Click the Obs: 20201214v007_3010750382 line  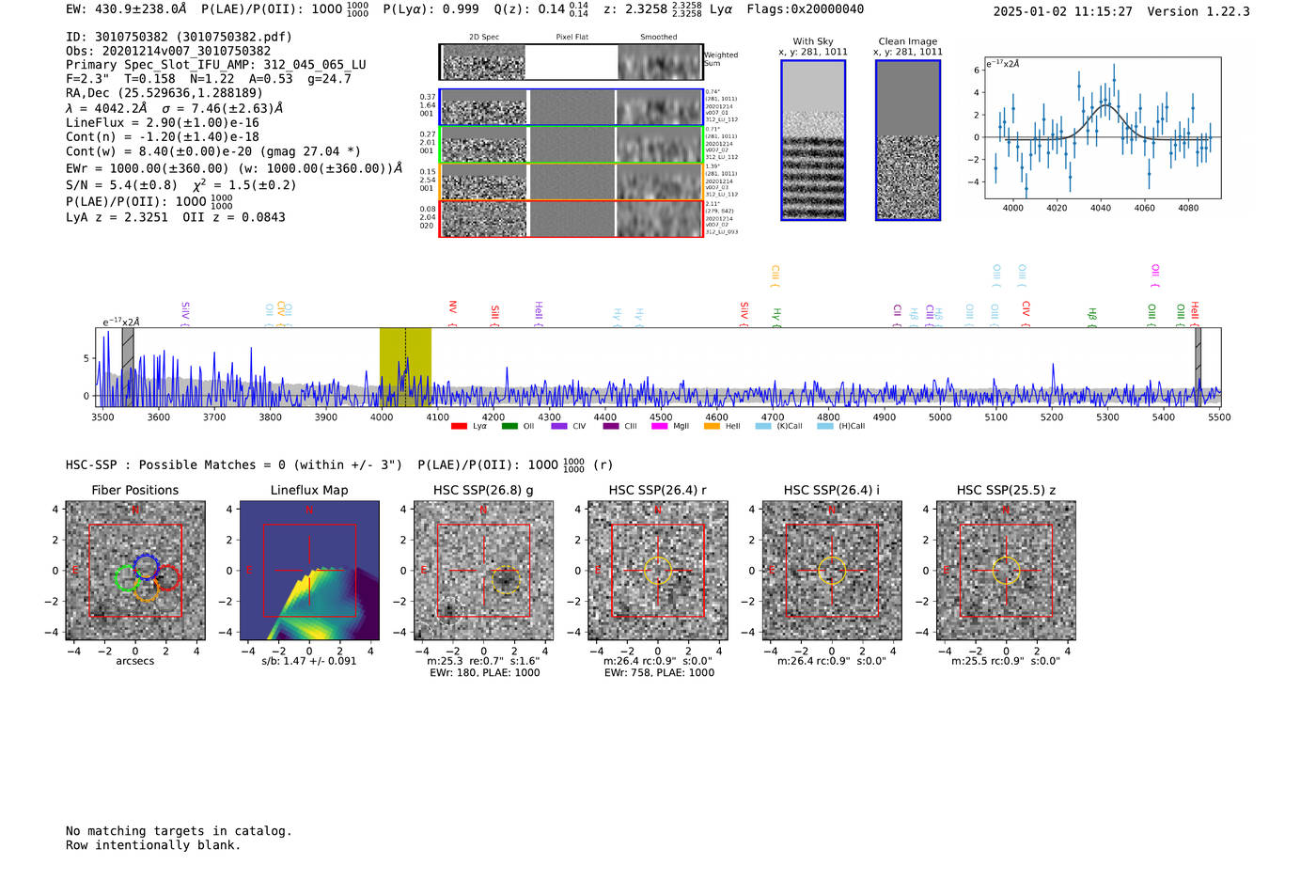pos(168,51)
